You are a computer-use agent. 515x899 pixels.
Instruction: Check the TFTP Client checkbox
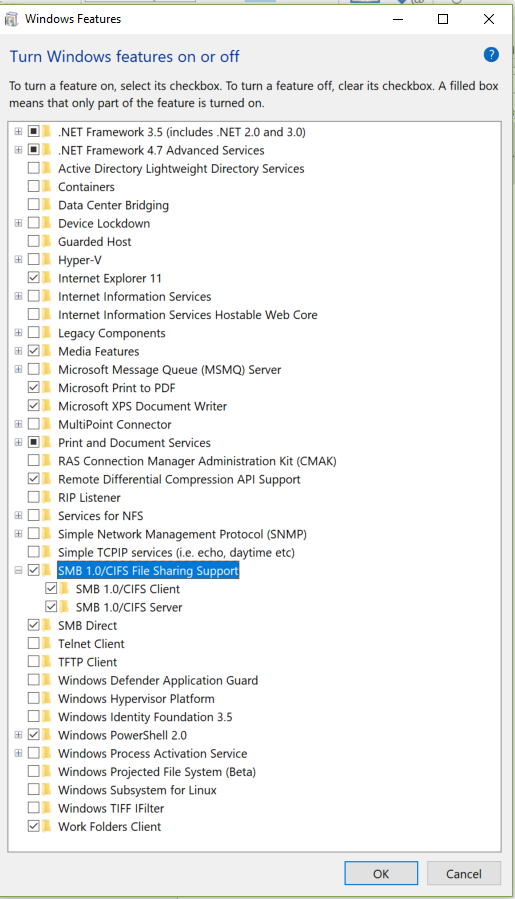click(x=33, y=662)
